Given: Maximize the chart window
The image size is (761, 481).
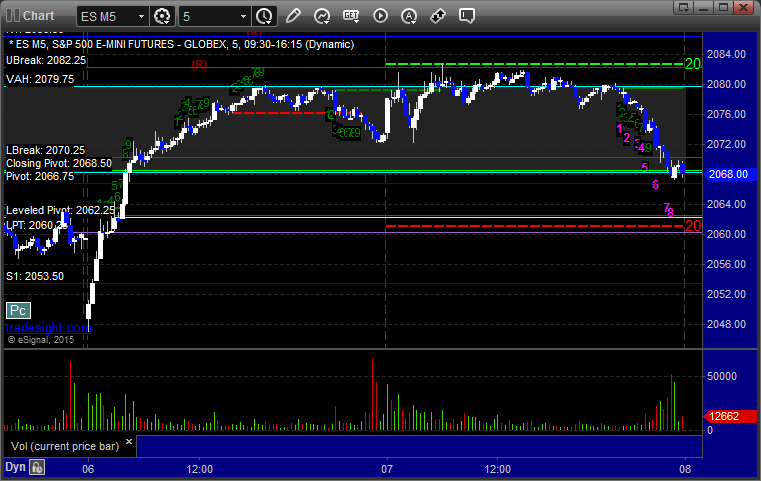Looking at the screenshot, I should pos(724,7).
